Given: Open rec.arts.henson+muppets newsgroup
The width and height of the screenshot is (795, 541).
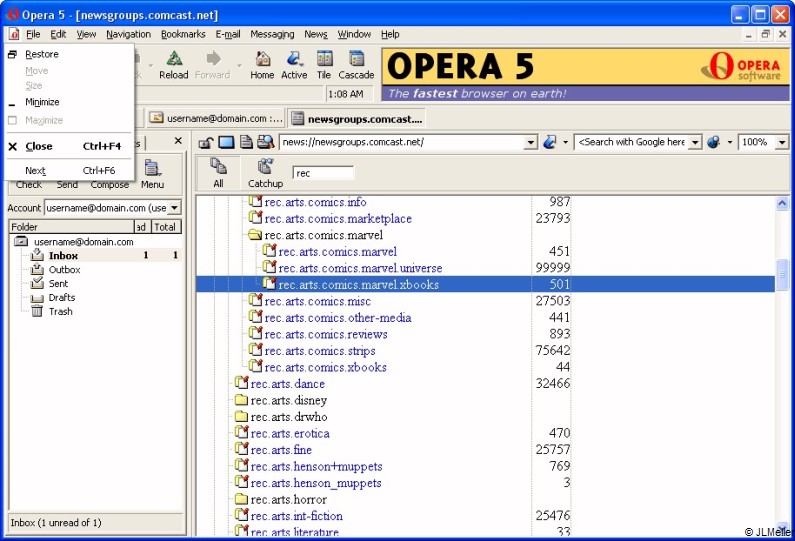Looking at the screenshot, I should pyautogui.click(x=316, y=466).
